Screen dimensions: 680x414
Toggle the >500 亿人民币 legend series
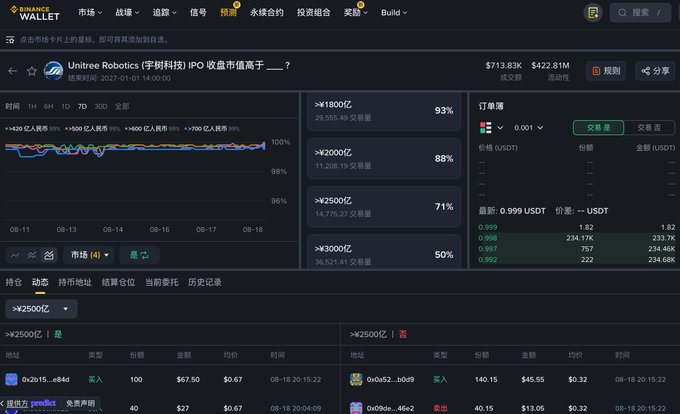92,129
